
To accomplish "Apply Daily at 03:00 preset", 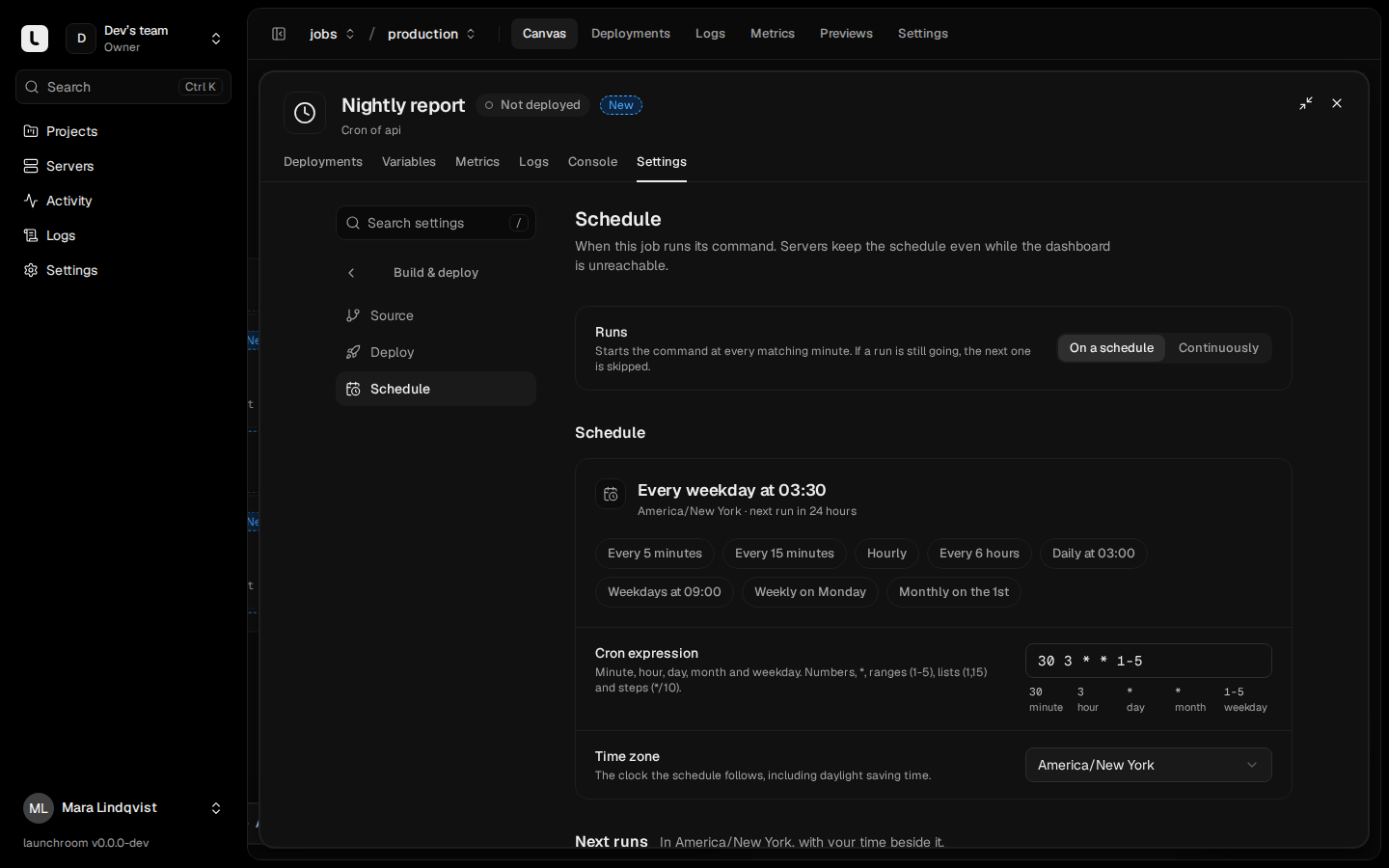I will coord(1094,554).
